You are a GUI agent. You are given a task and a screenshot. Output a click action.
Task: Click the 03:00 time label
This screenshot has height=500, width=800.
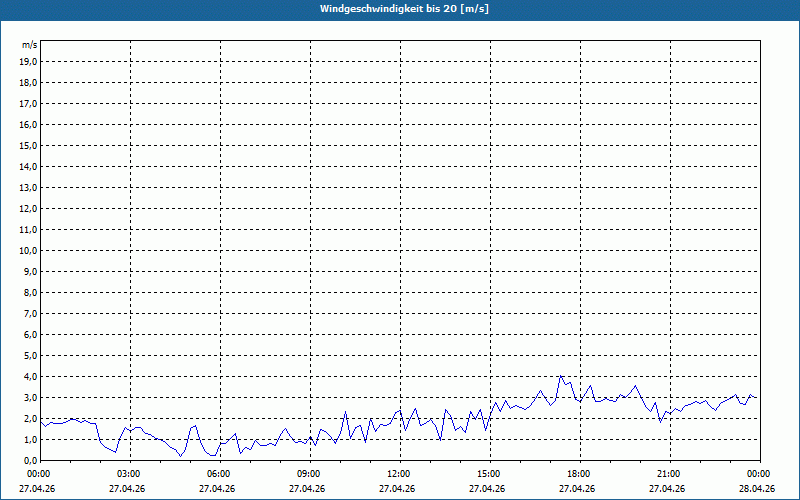tap(130, 474)
